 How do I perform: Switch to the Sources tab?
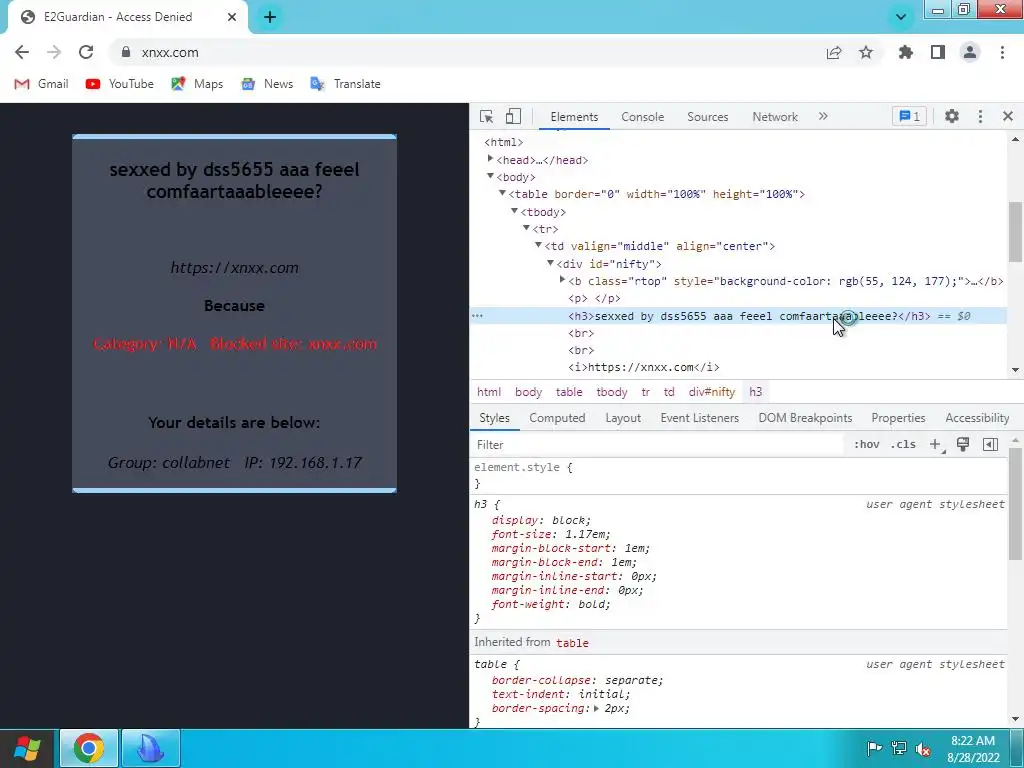707,117
